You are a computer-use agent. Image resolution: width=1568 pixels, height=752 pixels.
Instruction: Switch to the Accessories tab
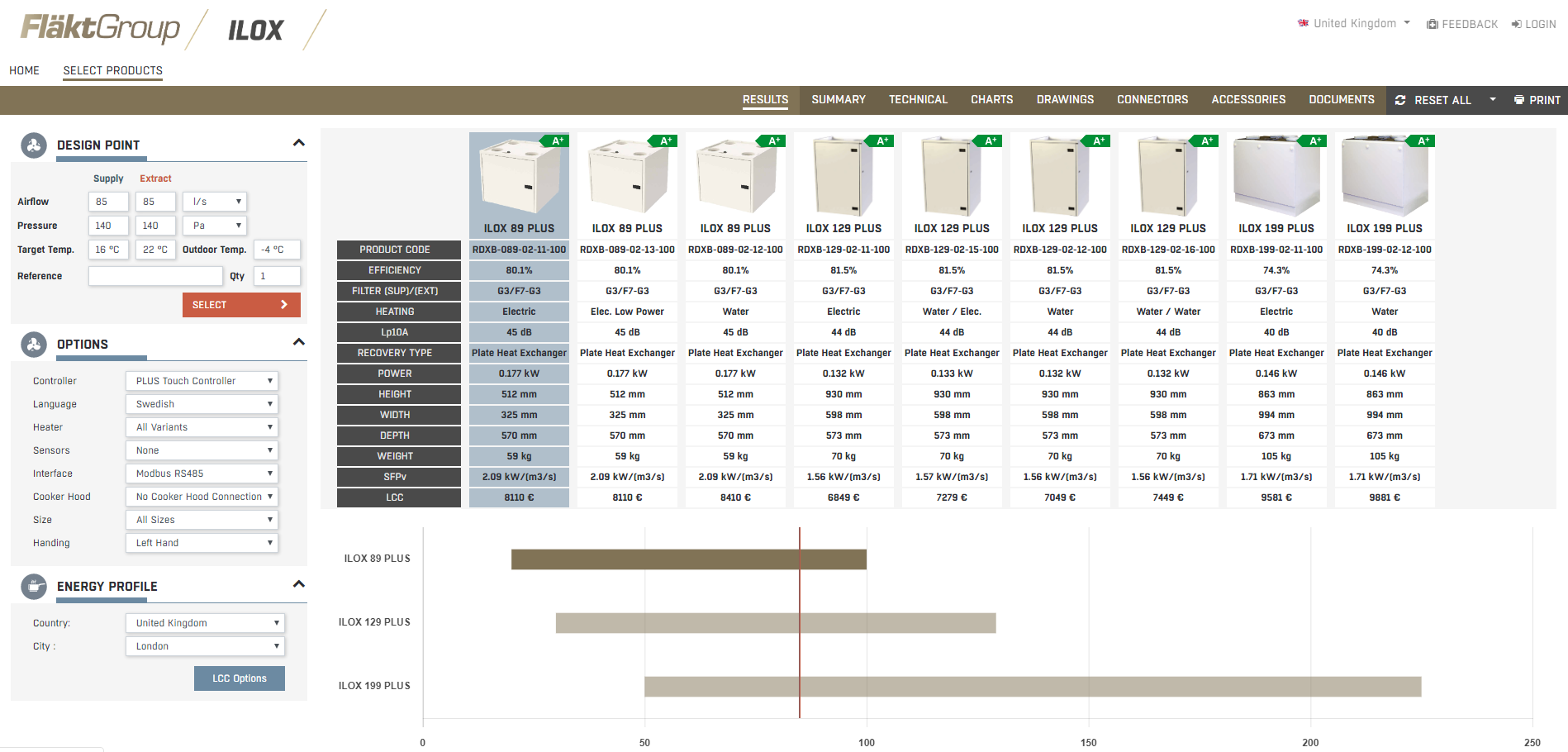[x=1248, y=100]
